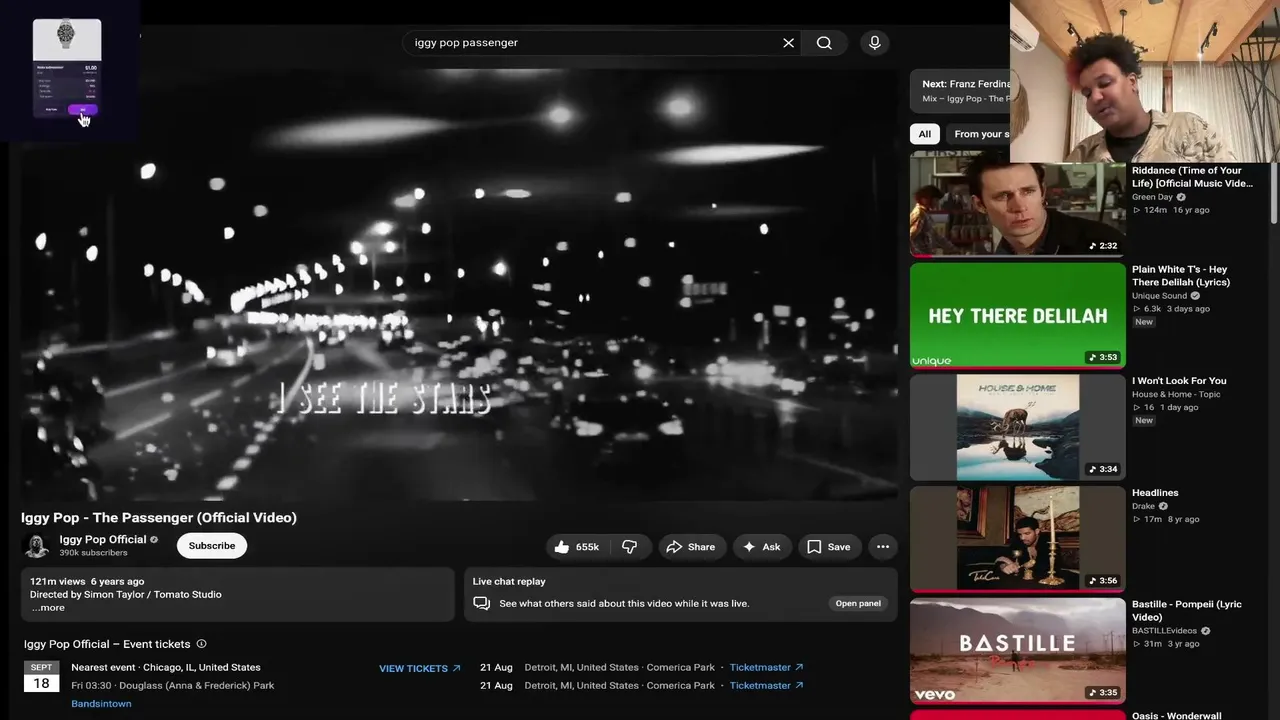Open the Green Day channel name
1280x720 pixels.
[x=1152, y=197]
